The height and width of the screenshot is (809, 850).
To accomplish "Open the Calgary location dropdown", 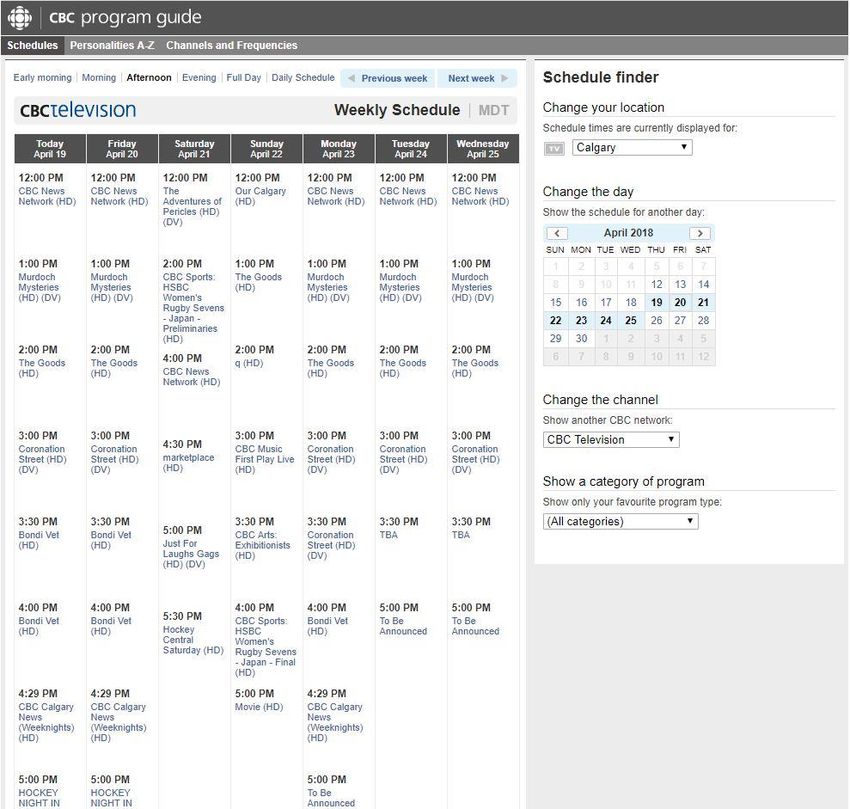I will (x=632, y=147).
